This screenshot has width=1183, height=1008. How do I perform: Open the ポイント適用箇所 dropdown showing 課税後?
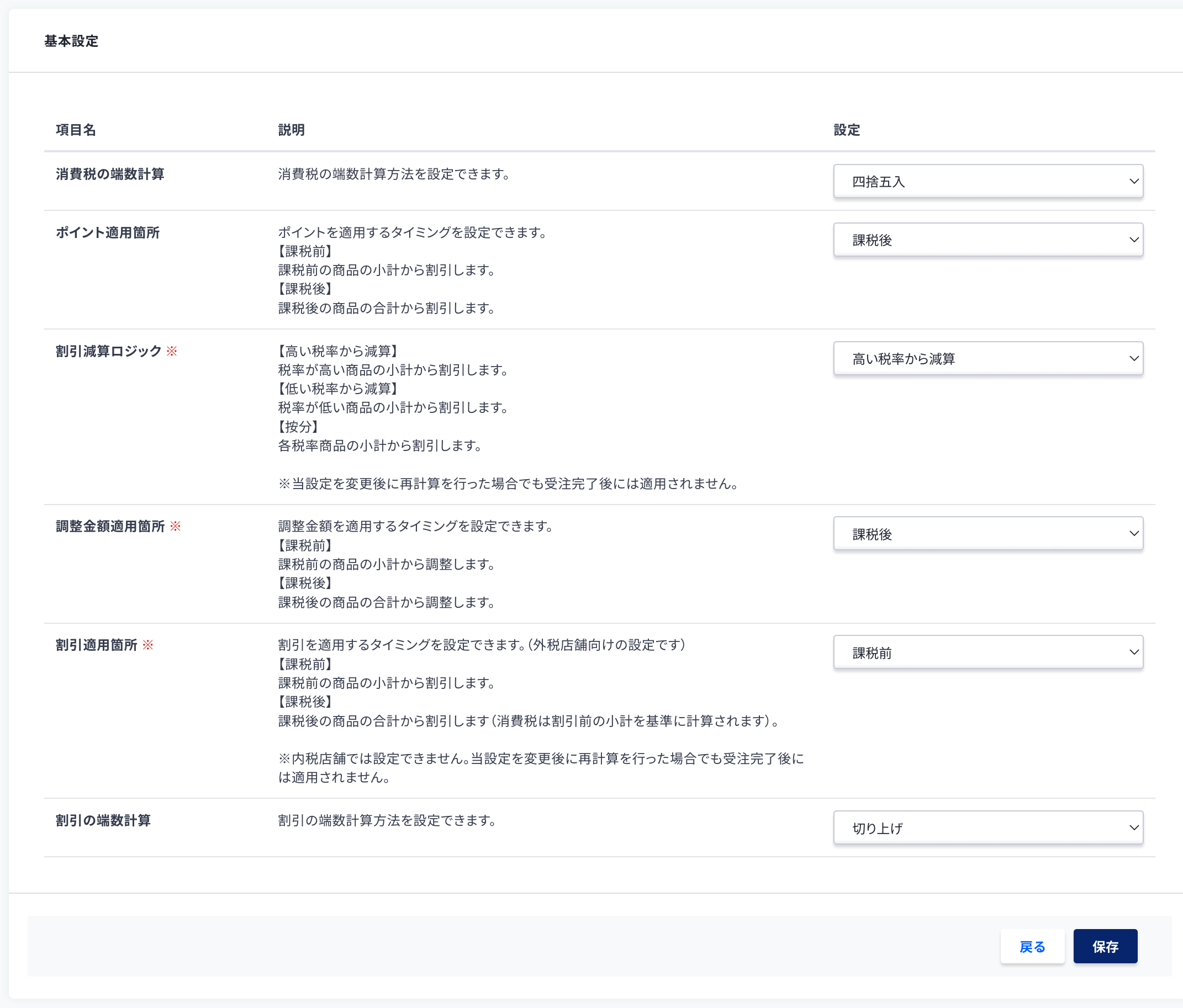(x=987, y=240)
